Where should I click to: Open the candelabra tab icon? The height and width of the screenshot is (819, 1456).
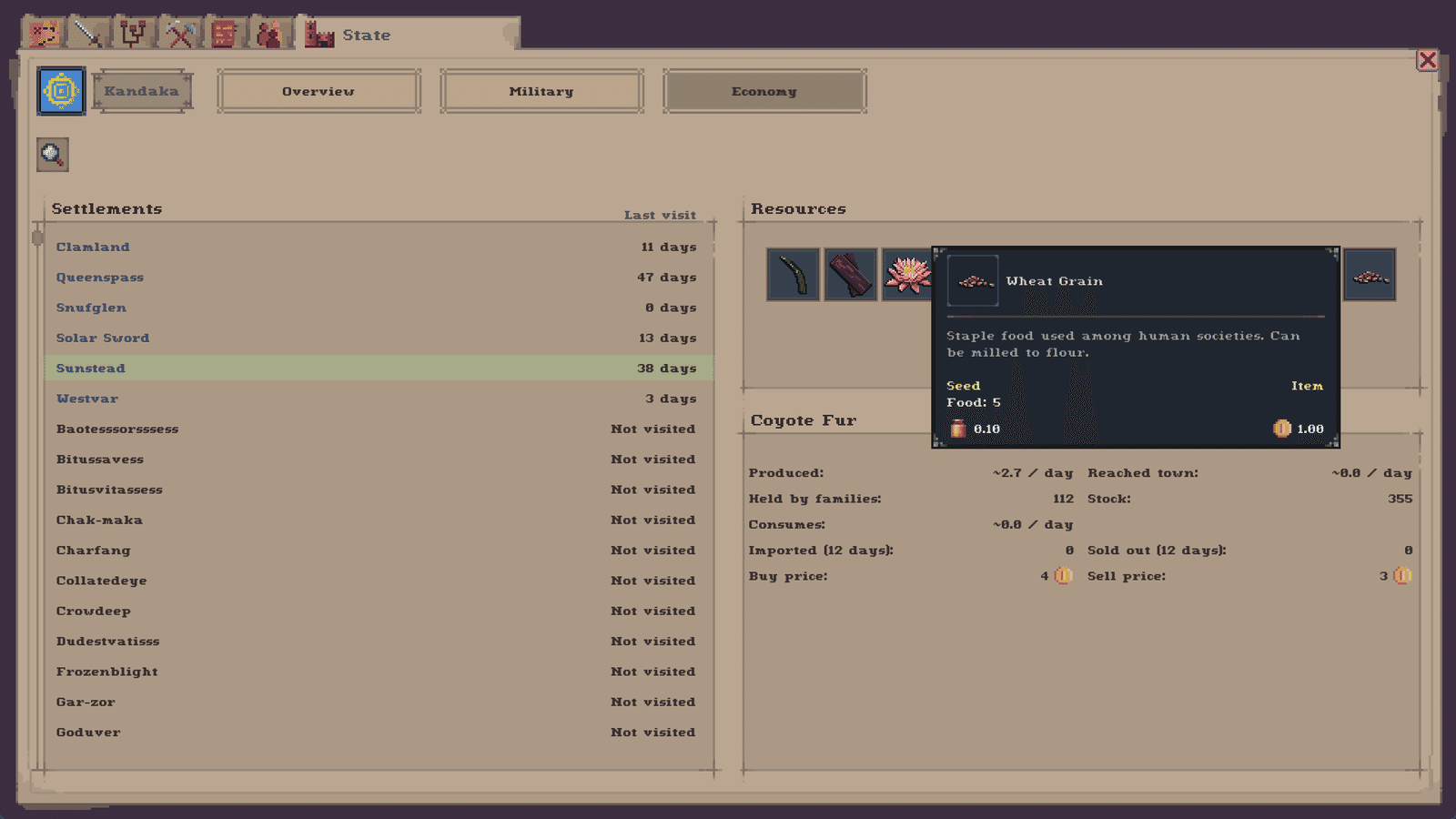click(134, 34)
